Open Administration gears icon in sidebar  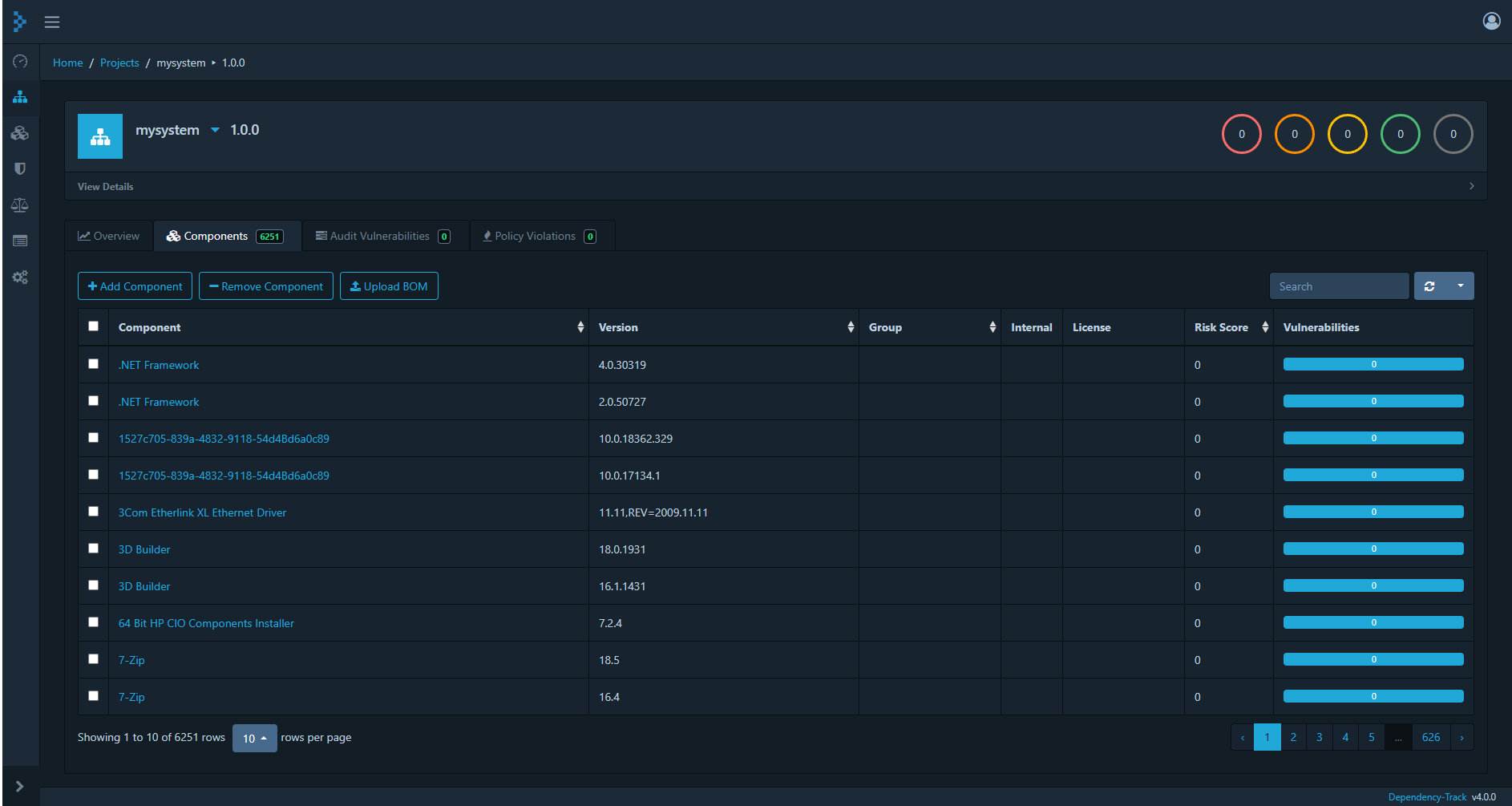click(x=20, y=277)
